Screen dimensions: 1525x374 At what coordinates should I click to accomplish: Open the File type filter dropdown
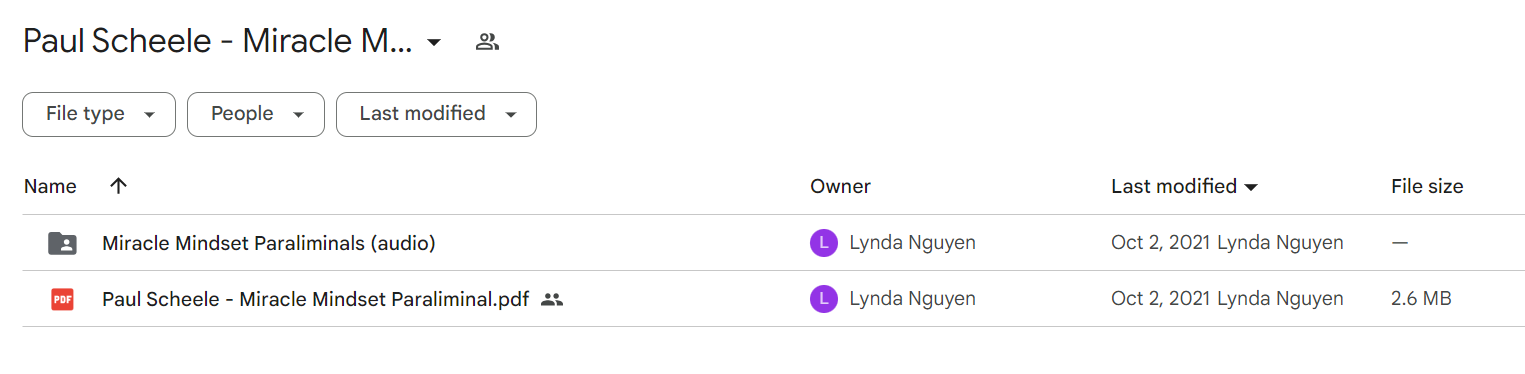coord(99,114)
